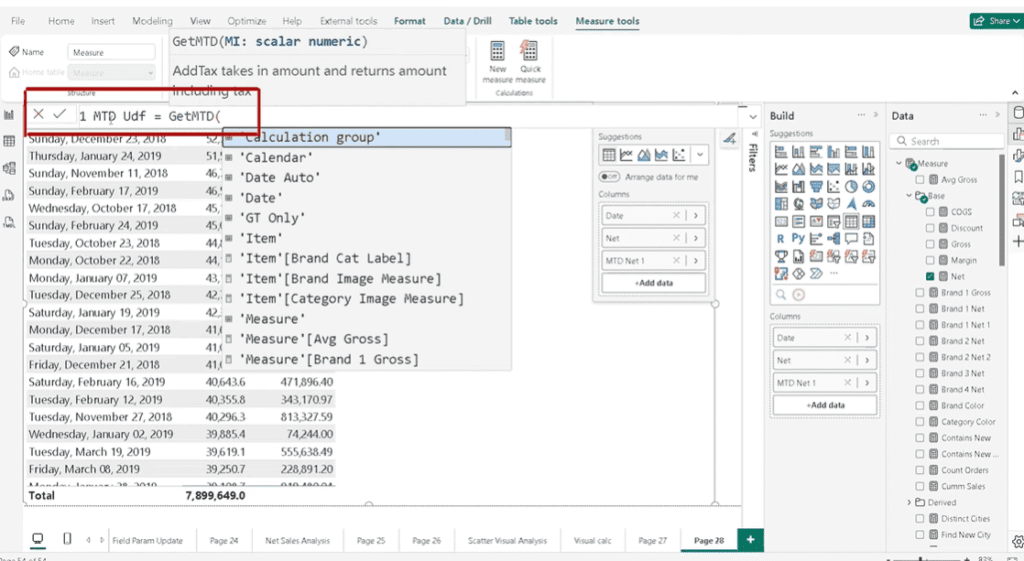Open Model view from left sidebar
Image resolution: width=1024 pixels, height=561 pixels.
[x=9, y=168]
